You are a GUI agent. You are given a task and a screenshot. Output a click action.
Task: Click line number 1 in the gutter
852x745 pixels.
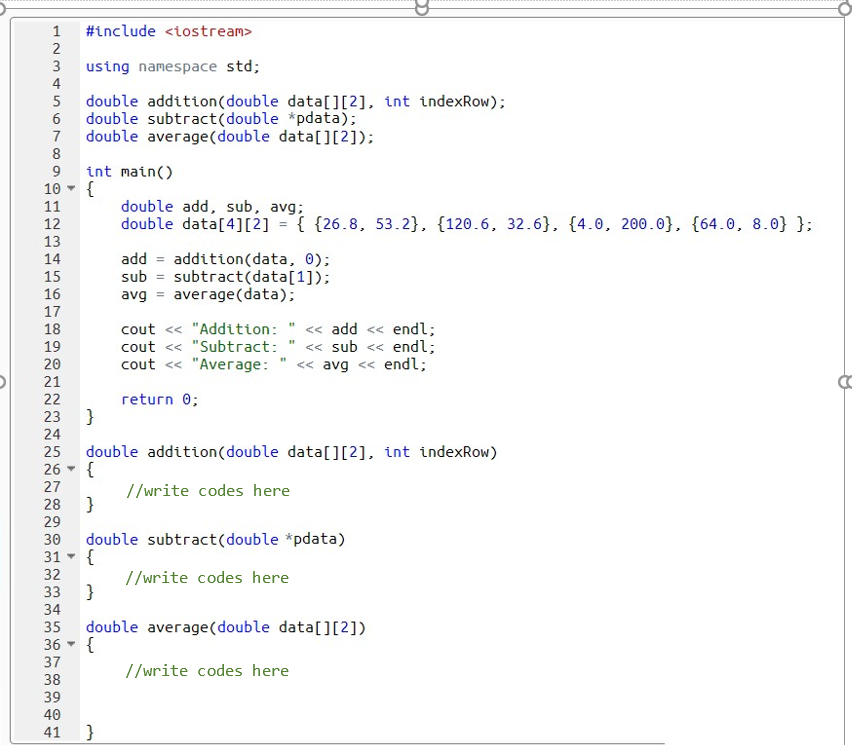[x=56, y=32]
